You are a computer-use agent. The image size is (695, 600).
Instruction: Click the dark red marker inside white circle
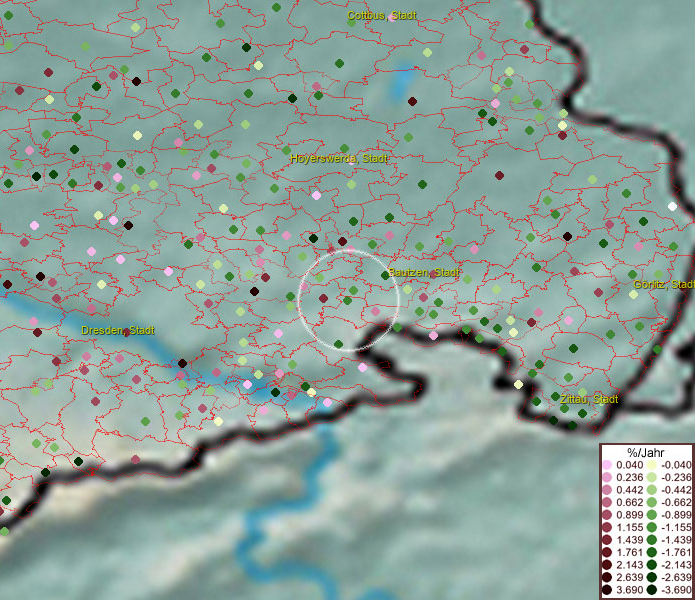pos(323,298)
